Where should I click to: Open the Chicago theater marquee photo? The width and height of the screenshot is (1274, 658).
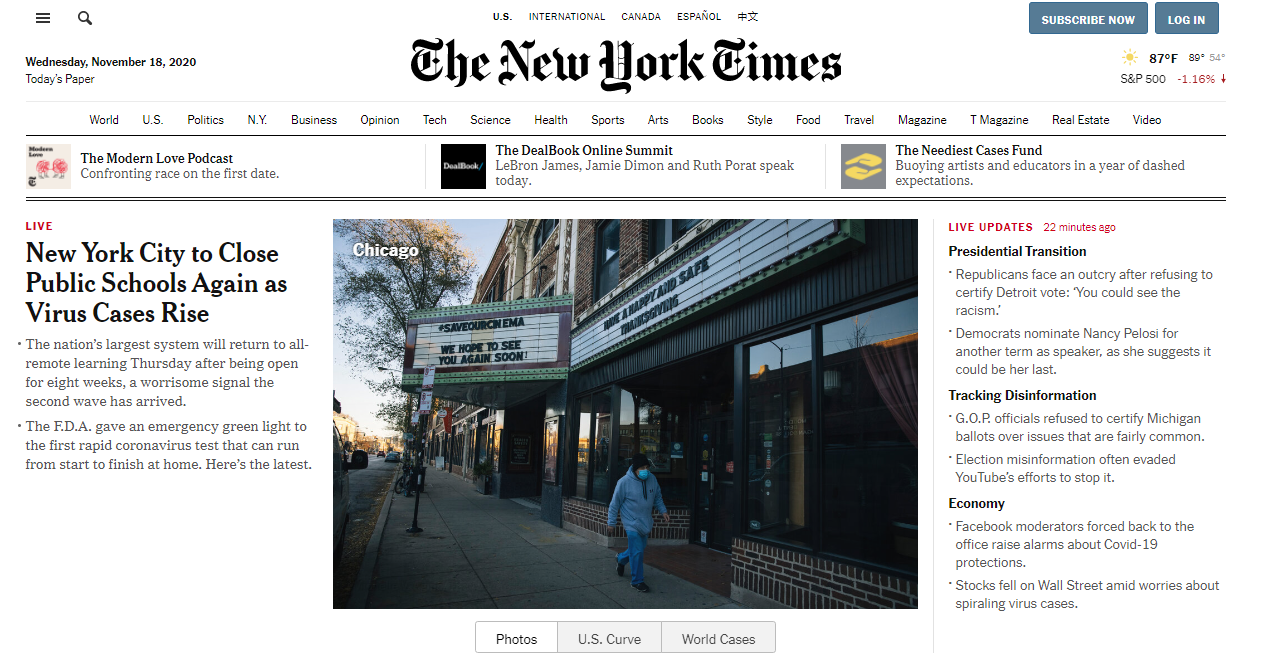tap(625, 414)
